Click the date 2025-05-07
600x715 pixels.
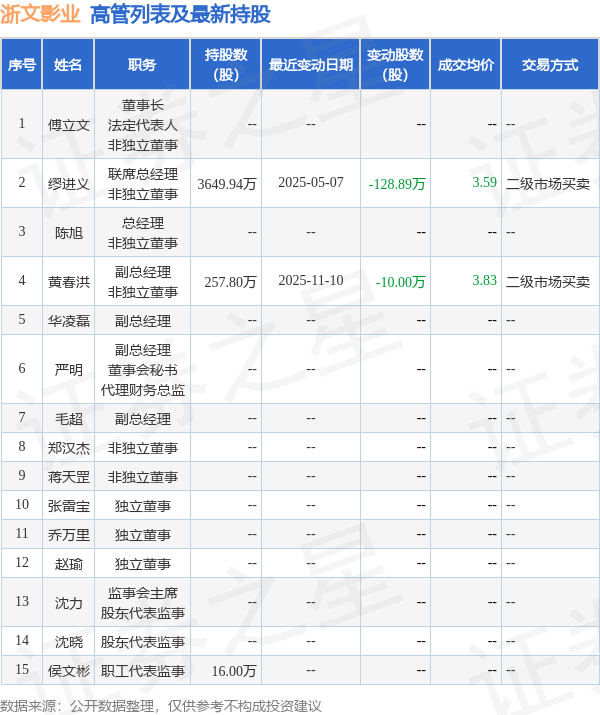tap(310, 182)
